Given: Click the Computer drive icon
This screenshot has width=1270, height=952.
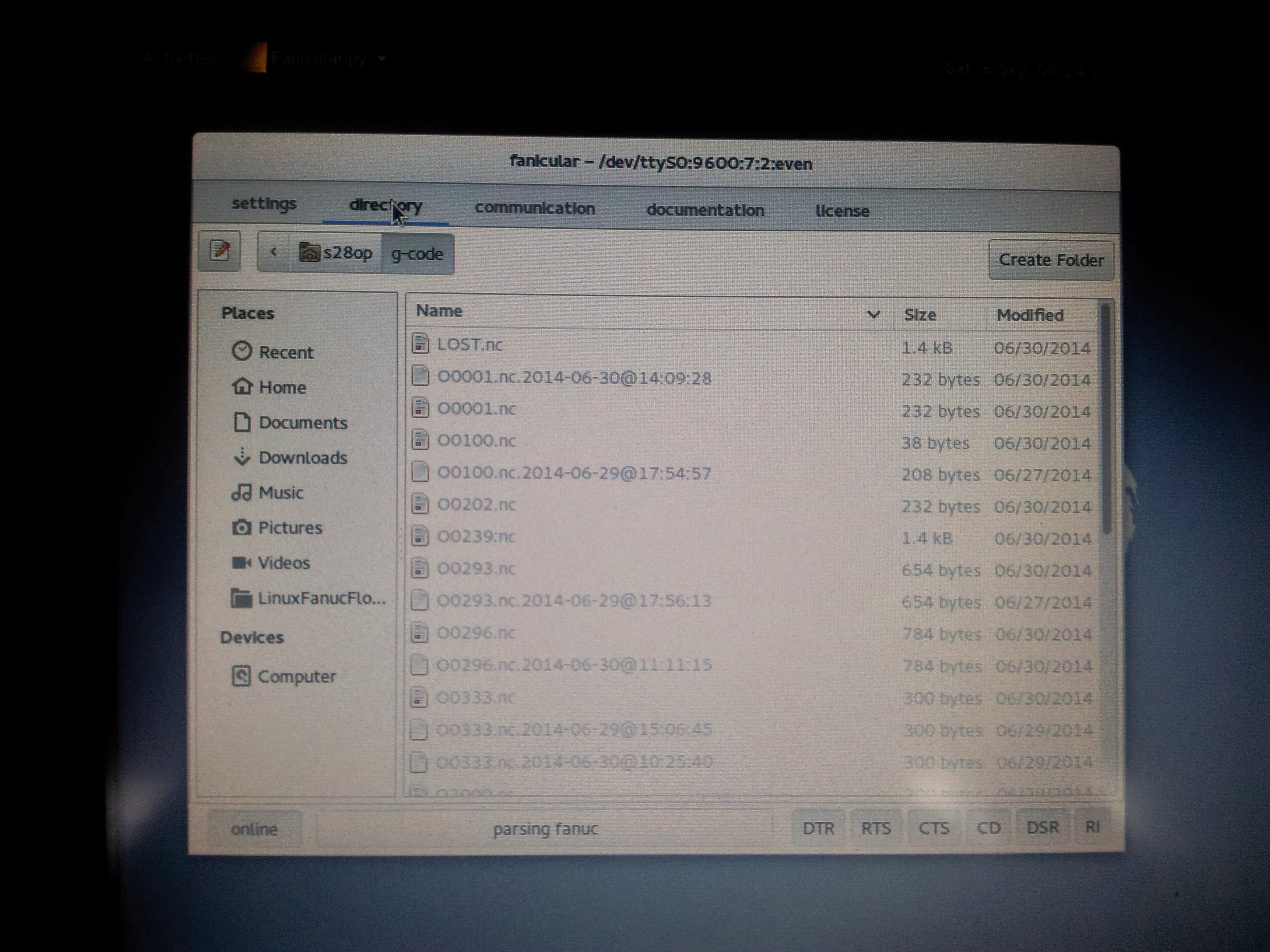Looking at the screenshot, I should pyautogui.click(x=240, y=676).
